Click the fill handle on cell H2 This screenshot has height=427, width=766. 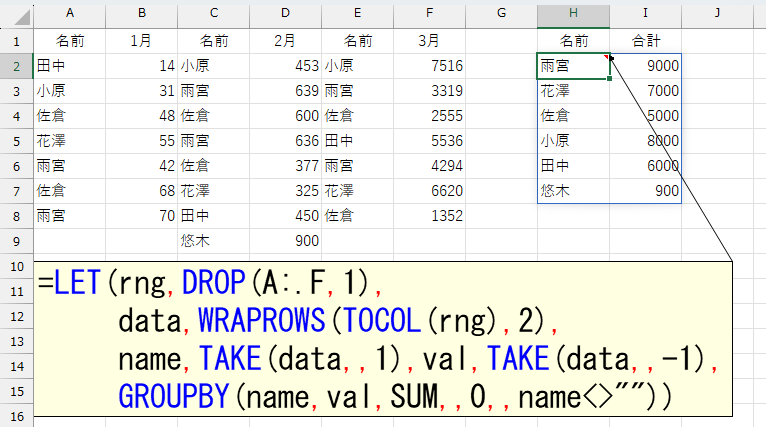609,78
